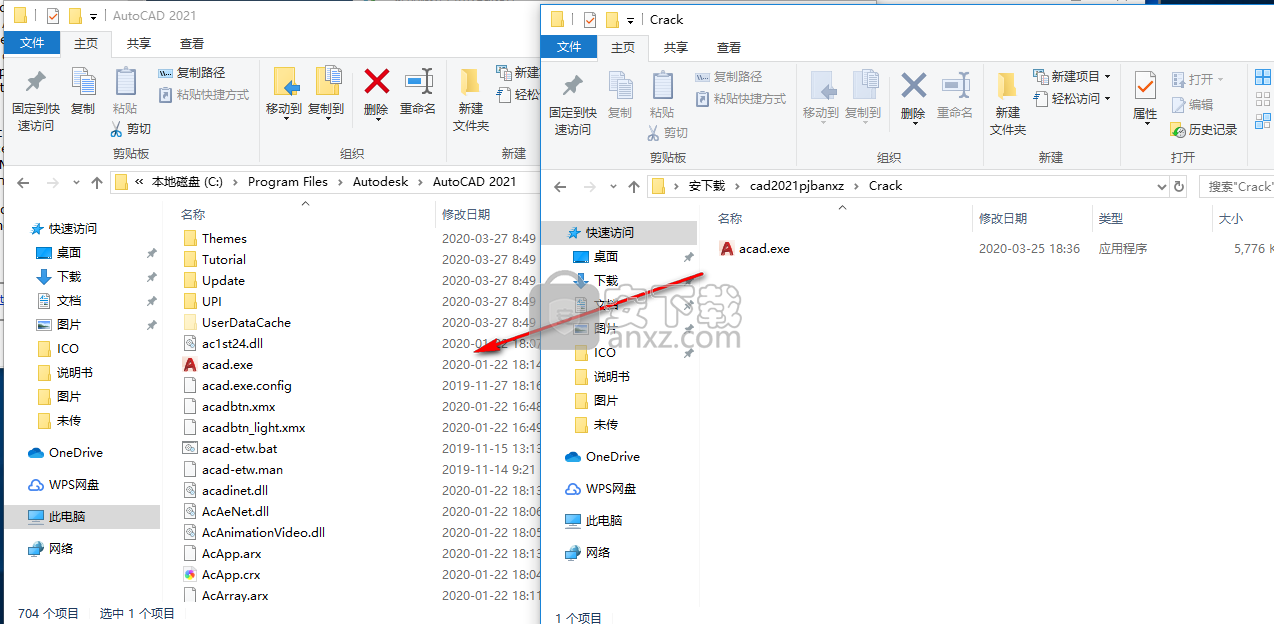Click Autodesk breadcrumb in address bar
Screen dimensions: 1274x624
point(381,182)
